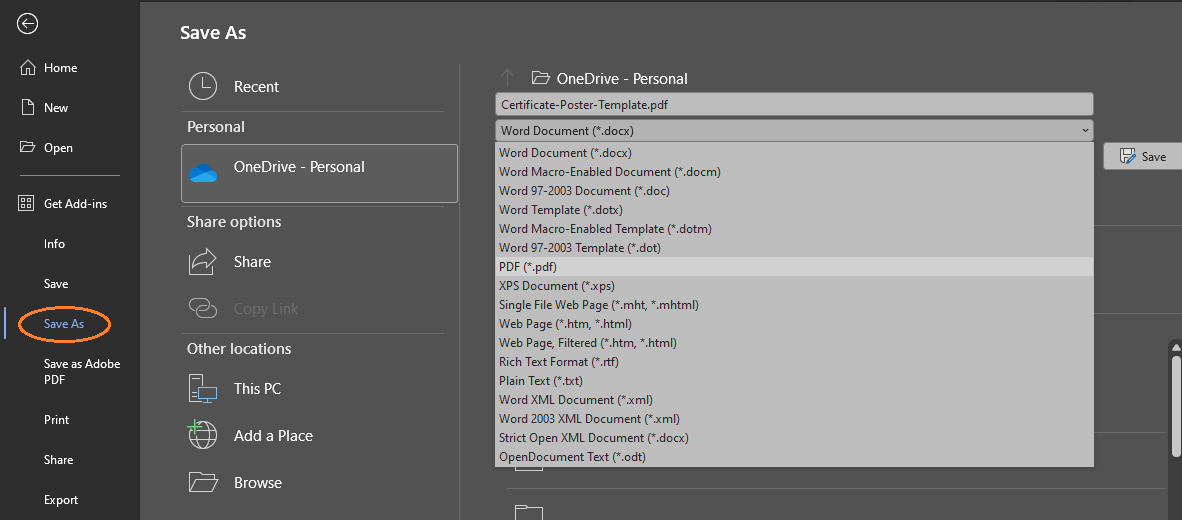
Task: Pick Word 97-2003 Template (*.dot)
Action: tap(794, 247)
